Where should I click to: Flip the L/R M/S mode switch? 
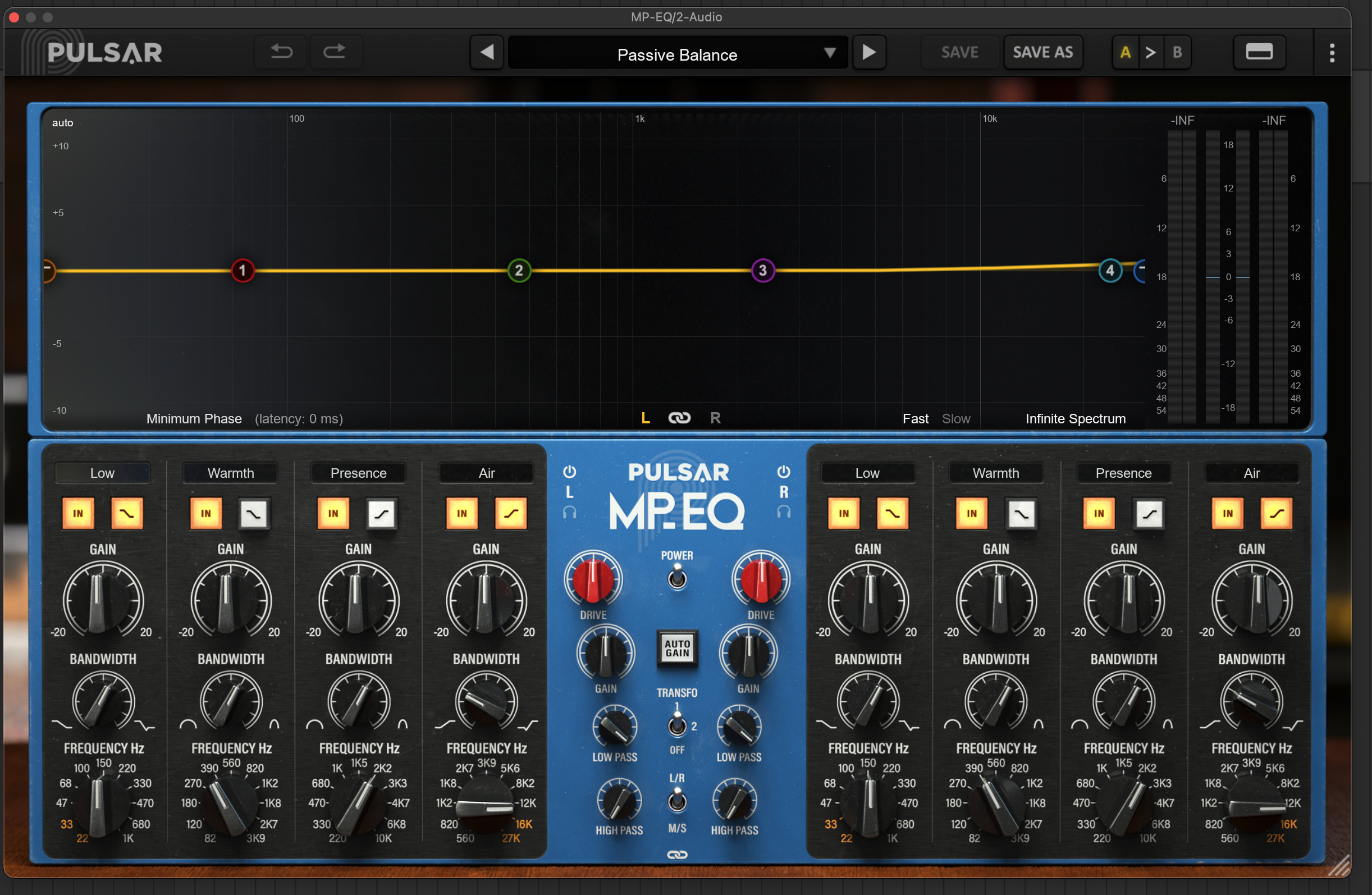[678, 801]
